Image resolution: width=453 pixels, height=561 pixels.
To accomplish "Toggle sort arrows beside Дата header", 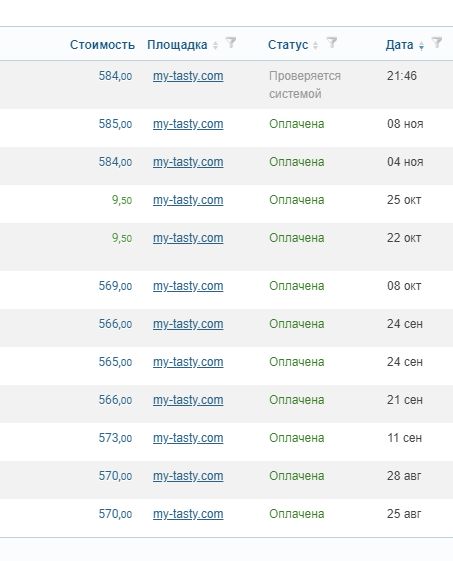I will pyautogui.click(x=422, y=45).
